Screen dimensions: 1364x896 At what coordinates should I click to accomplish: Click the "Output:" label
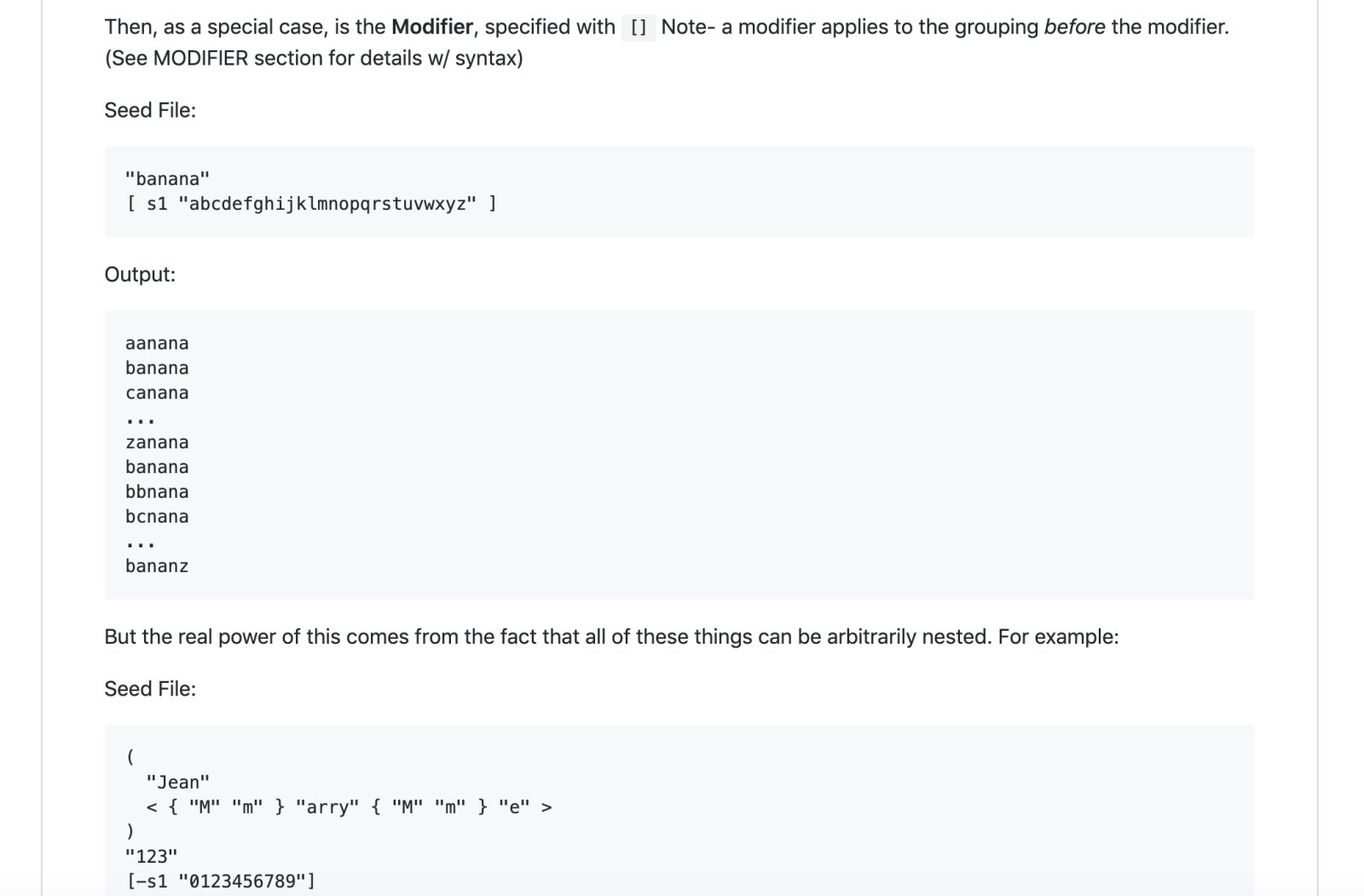coord(140,275)
